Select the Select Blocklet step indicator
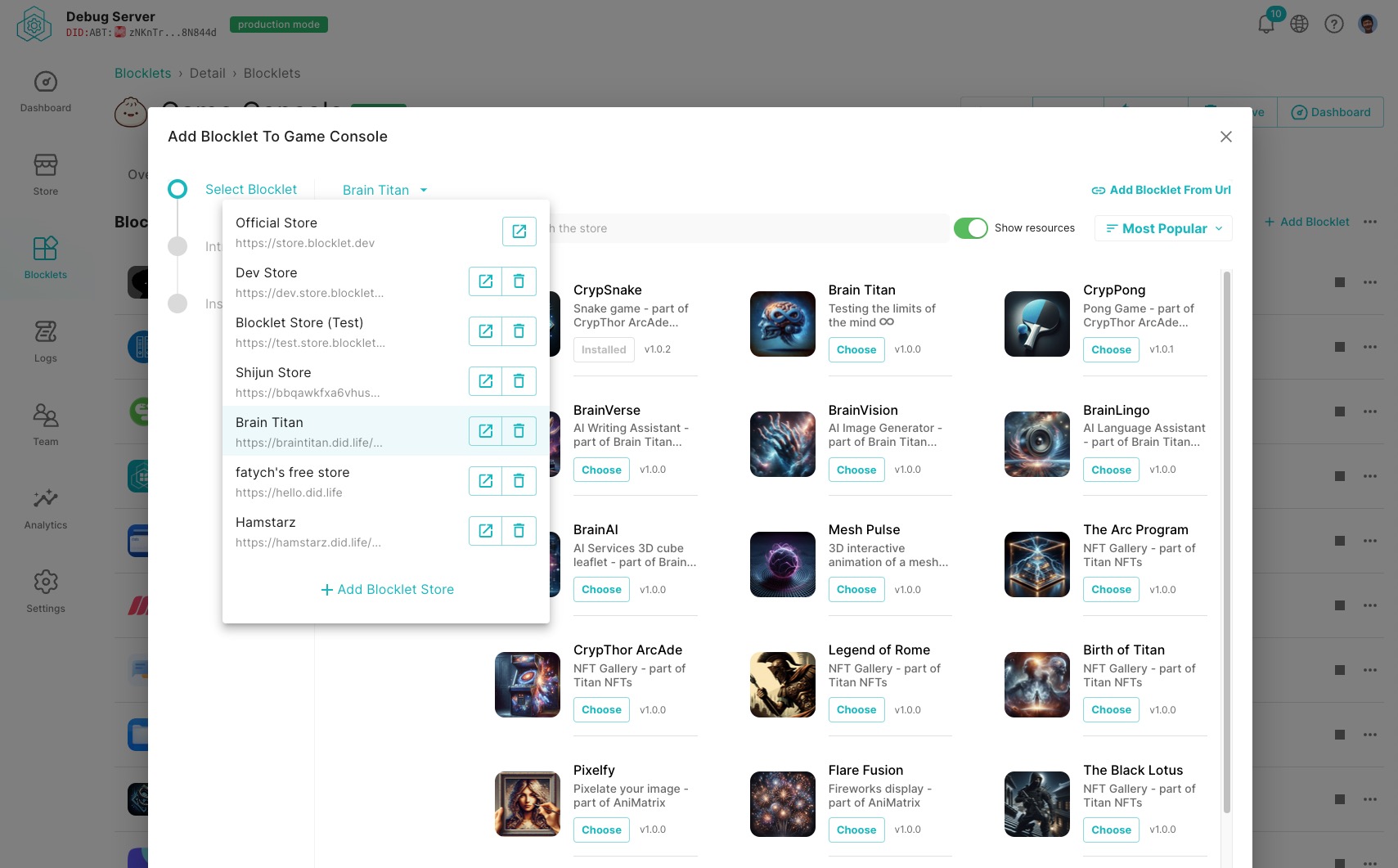 (178, 190)
